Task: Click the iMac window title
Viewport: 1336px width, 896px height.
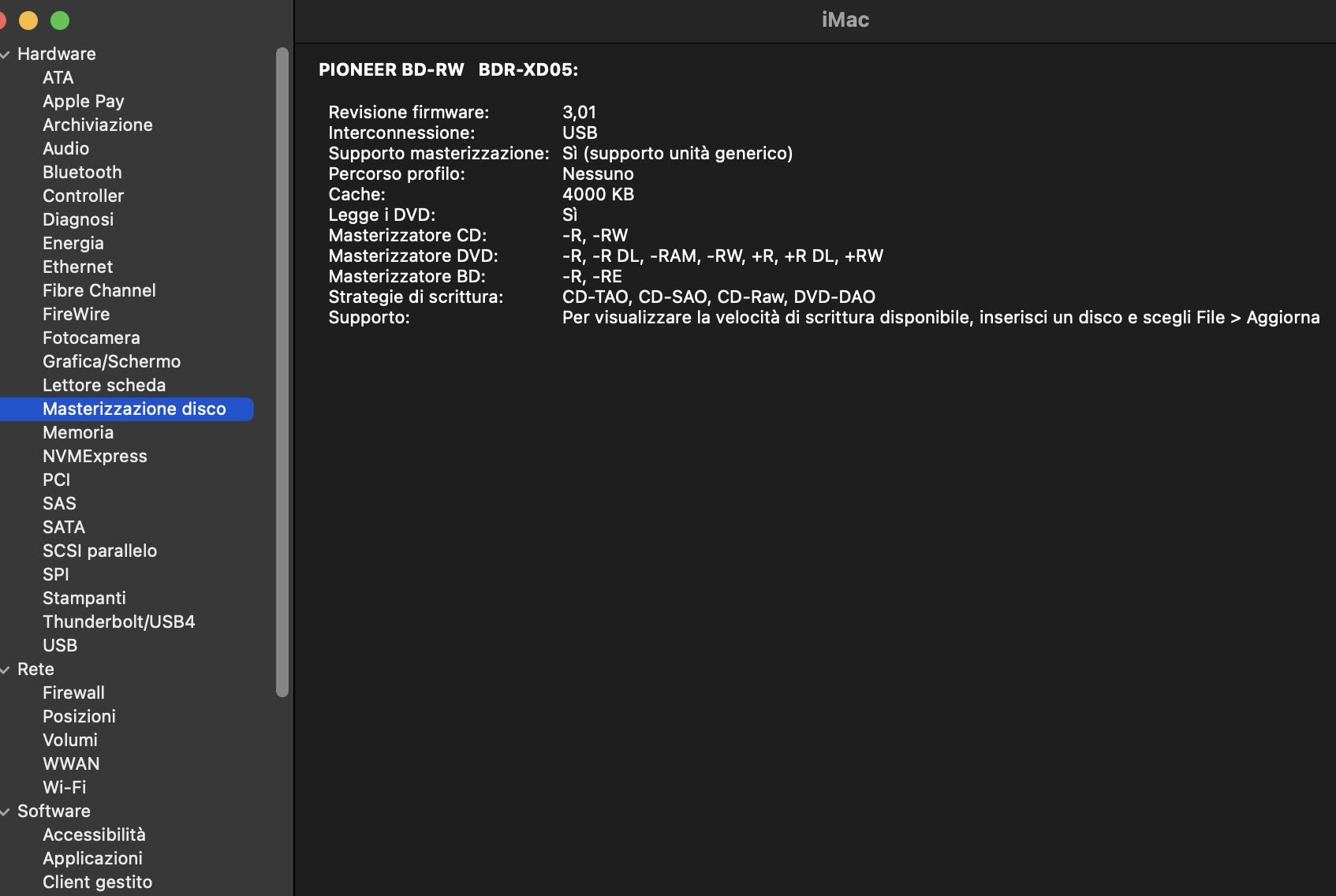Action: tap(845, 20)
